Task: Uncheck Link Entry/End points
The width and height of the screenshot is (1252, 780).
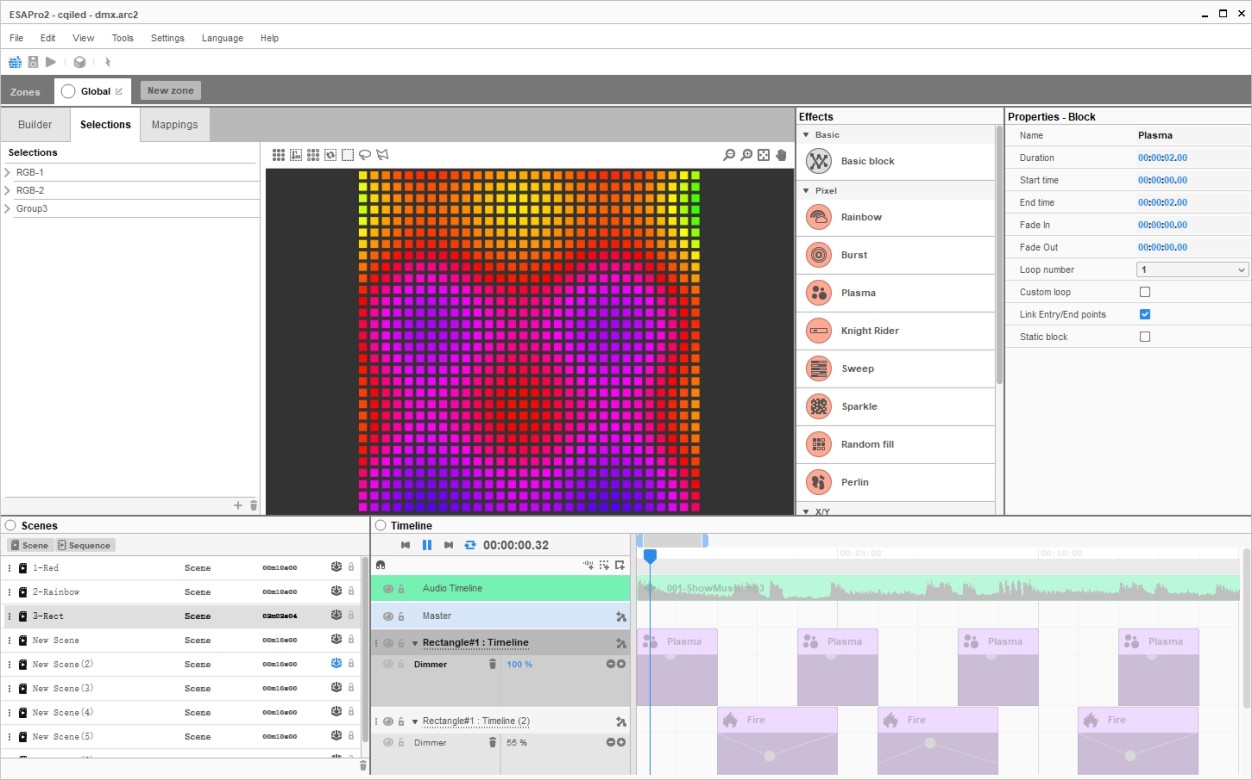Action: click(1145, 314)
